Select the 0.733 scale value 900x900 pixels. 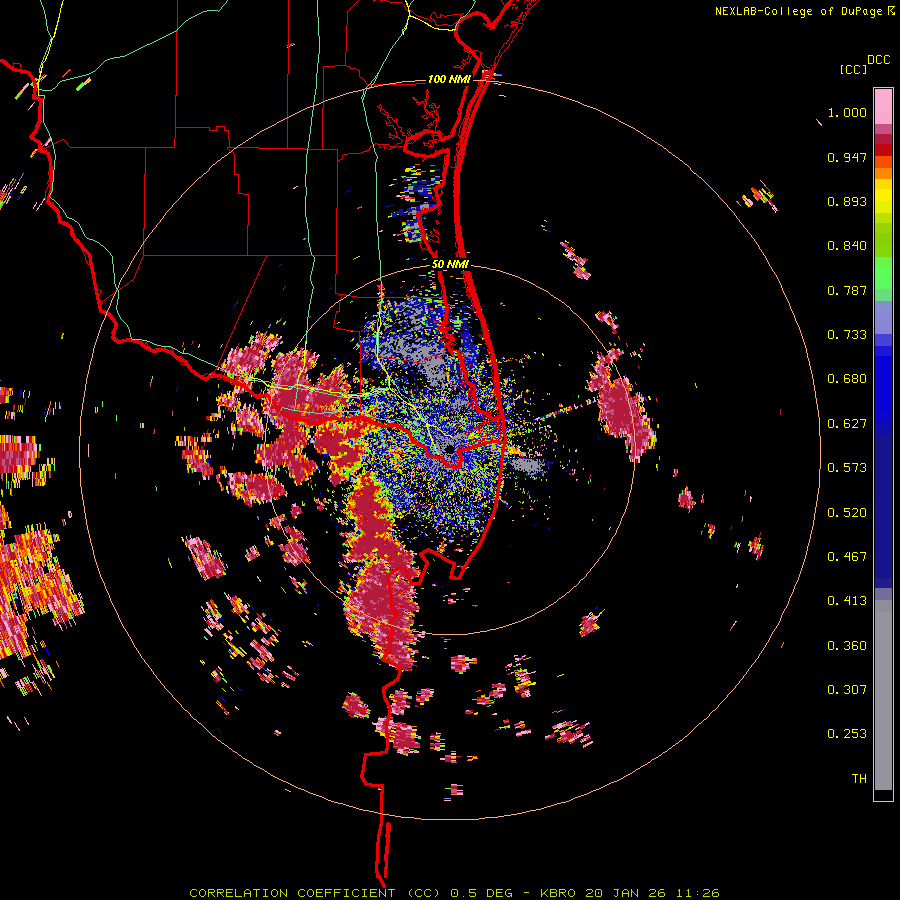pos(847,335)
